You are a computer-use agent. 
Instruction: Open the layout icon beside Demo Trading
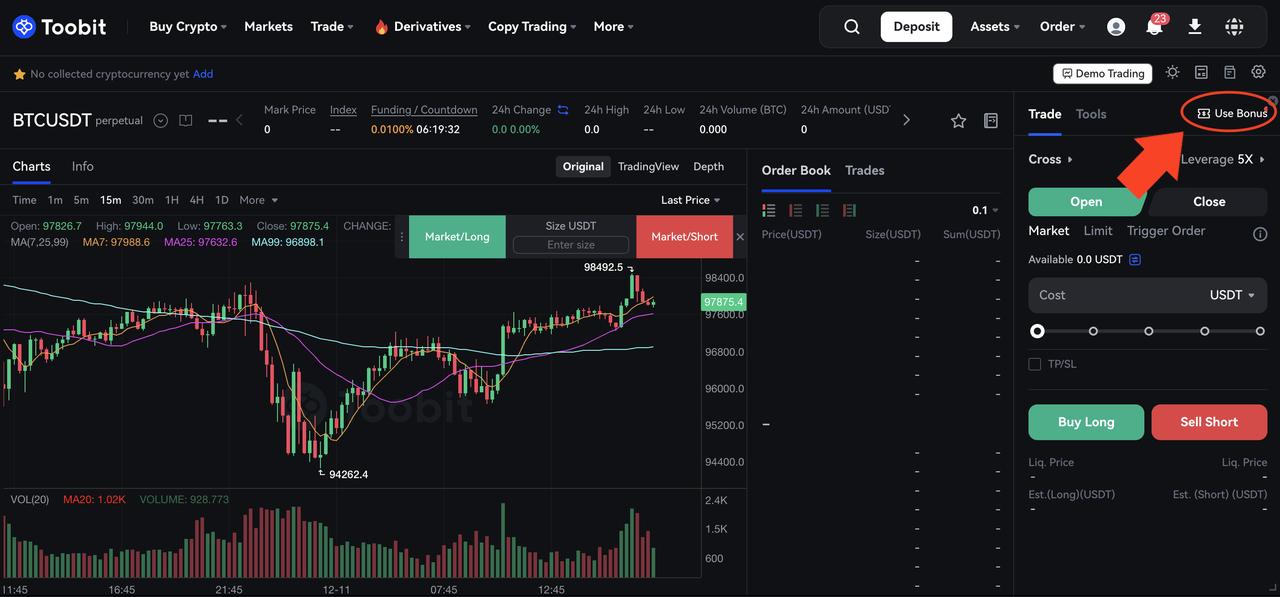(1201, 73)
